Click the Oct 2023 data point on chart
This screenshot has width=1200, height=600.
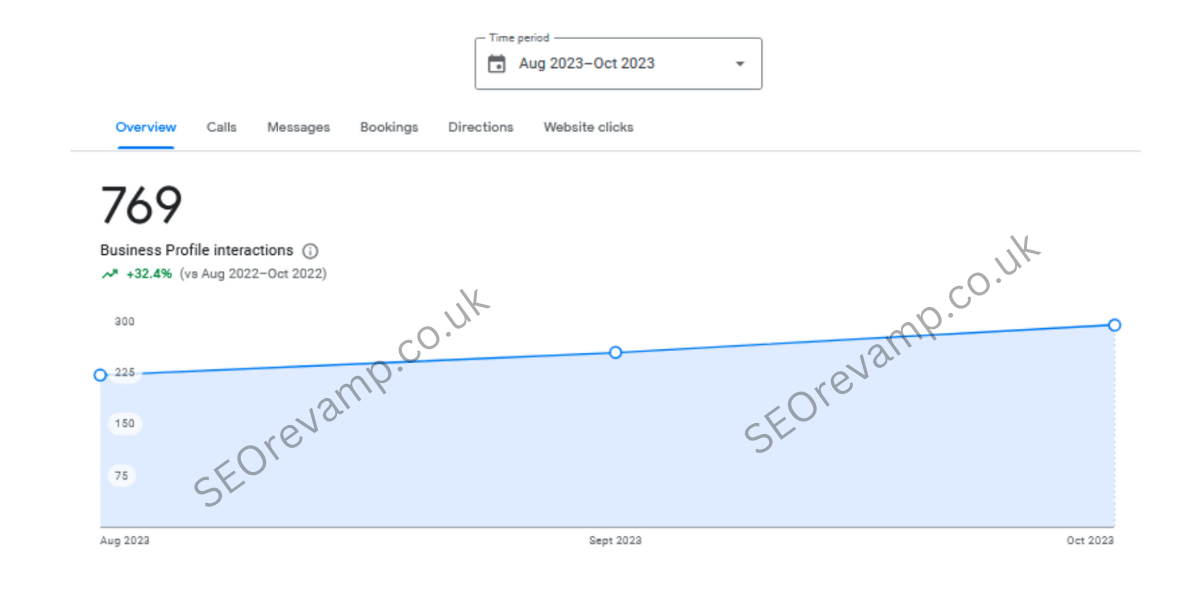[x=1115, y=325]
